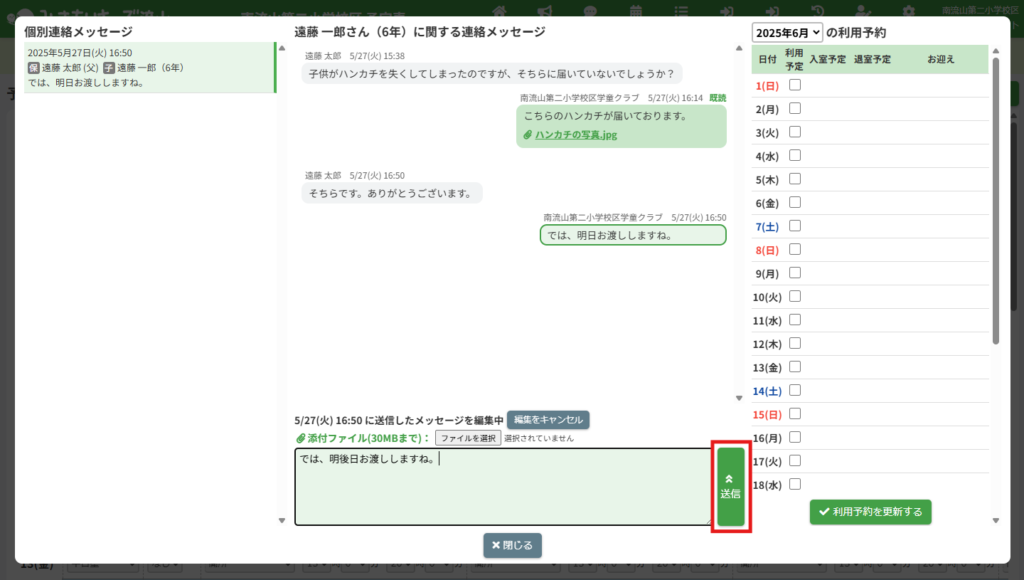Tick the checkbox for 9(月)
1024x580 pixels.
(x=795, y=272)
